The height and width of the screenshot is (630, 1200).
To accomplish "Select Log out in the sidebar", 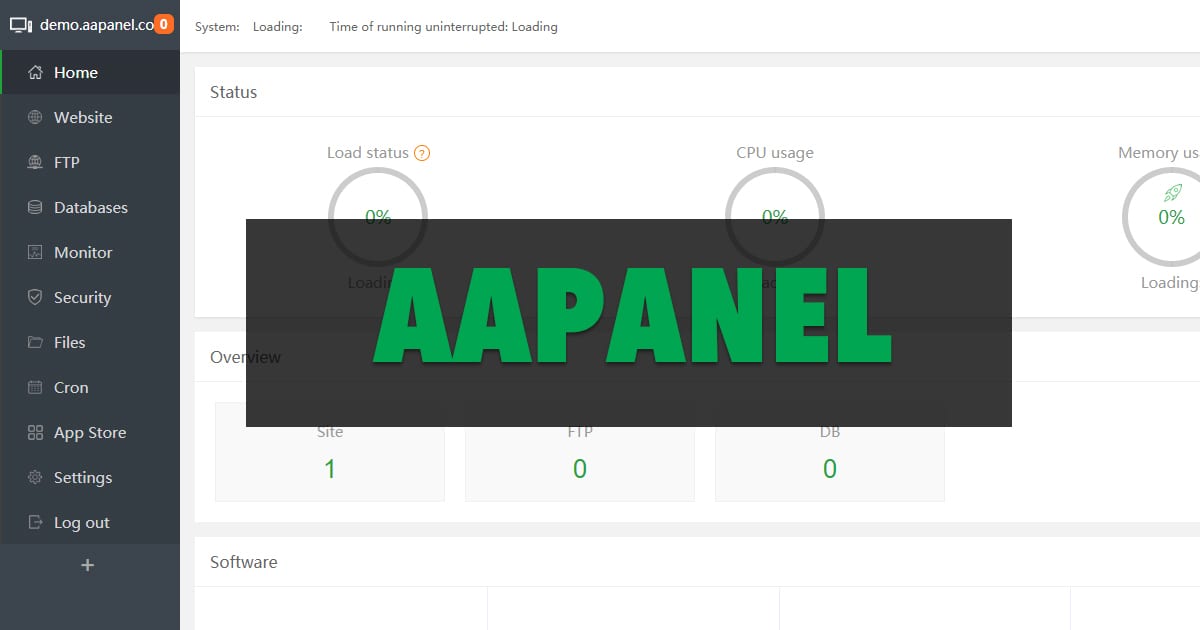I will click(90, 523).
